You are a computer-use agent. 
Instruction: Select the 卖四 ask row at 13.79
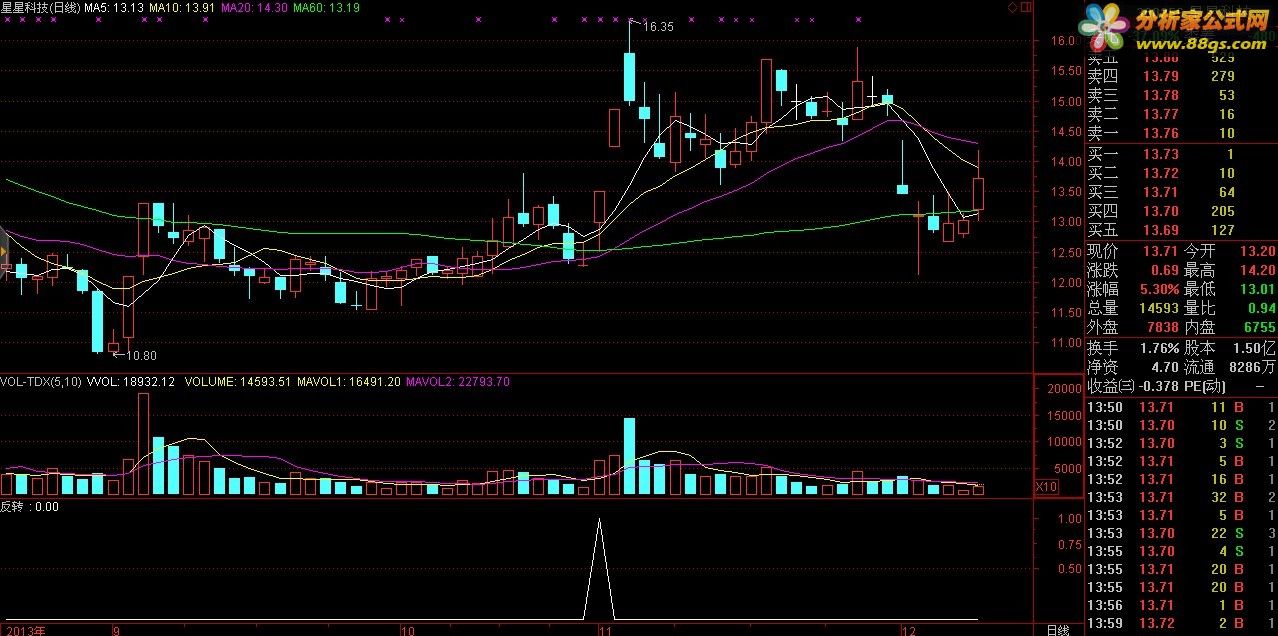(x=1181, y=76)
